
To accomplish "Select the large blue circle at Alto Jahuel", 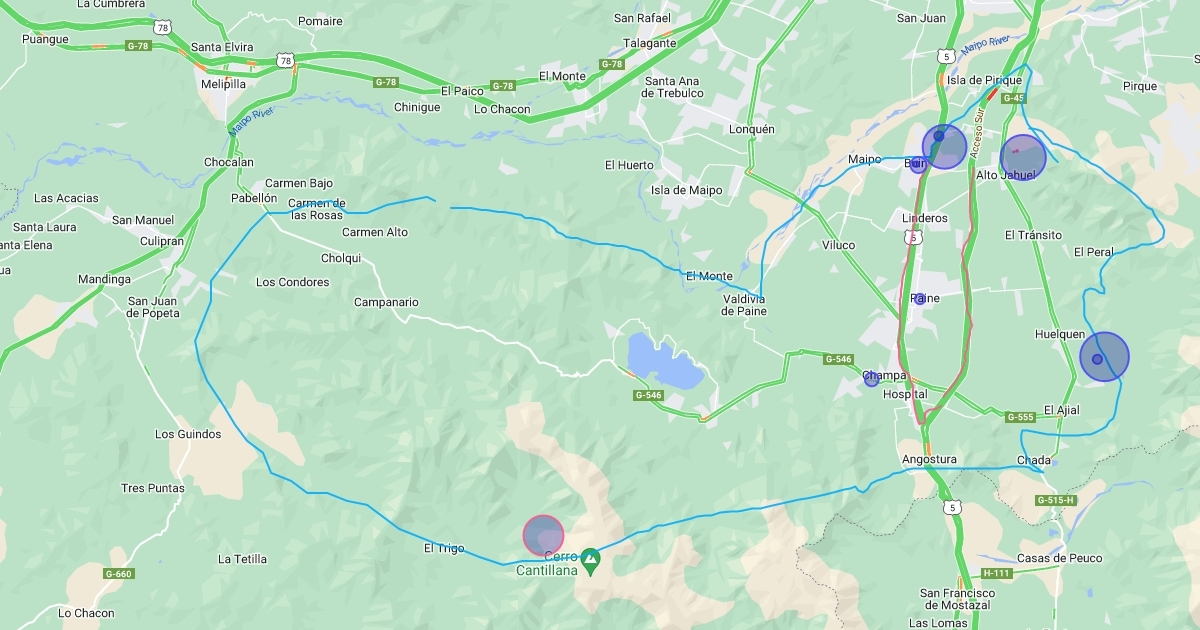I will coord(1023,157).
